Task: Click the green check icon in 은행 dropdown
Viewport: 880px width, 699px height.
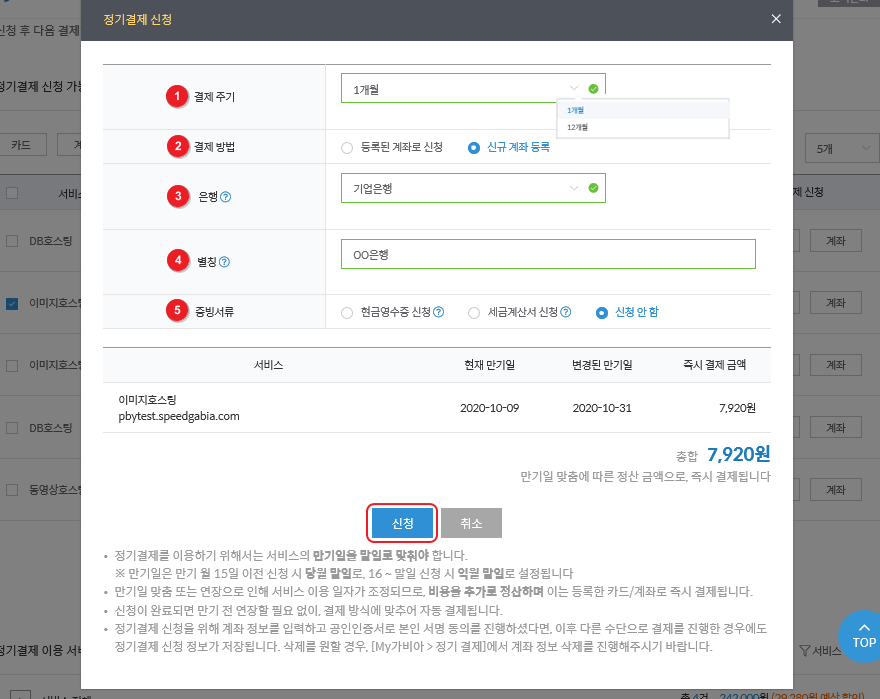Action: click(593, 188)
